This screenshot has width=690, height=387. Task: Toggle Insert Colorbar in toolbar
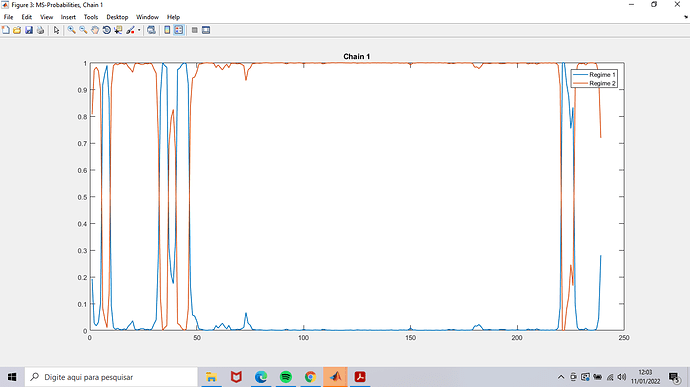[x=167, y=30]
